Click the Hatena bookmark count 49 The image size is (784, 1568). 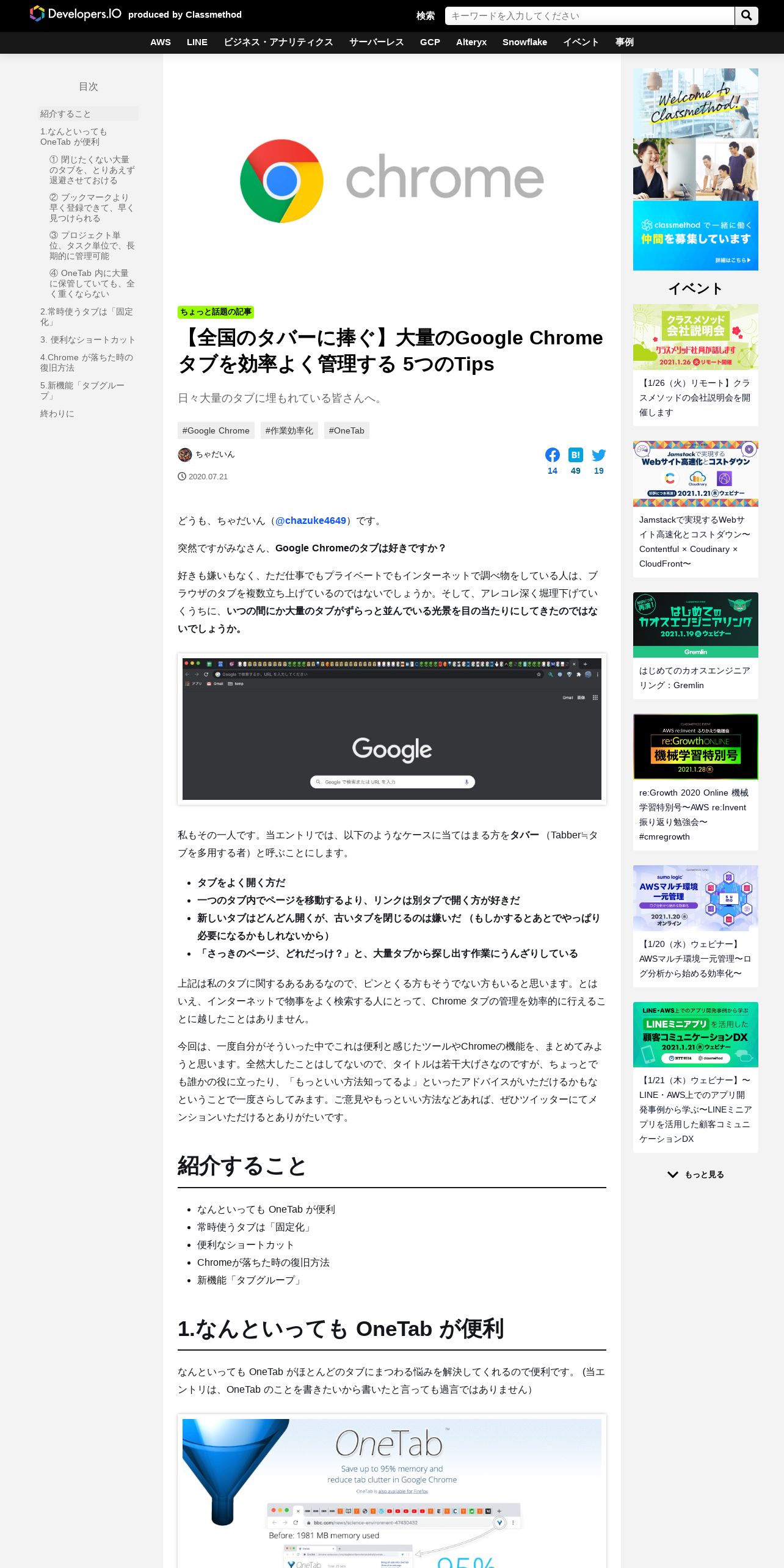coord(575,471)
